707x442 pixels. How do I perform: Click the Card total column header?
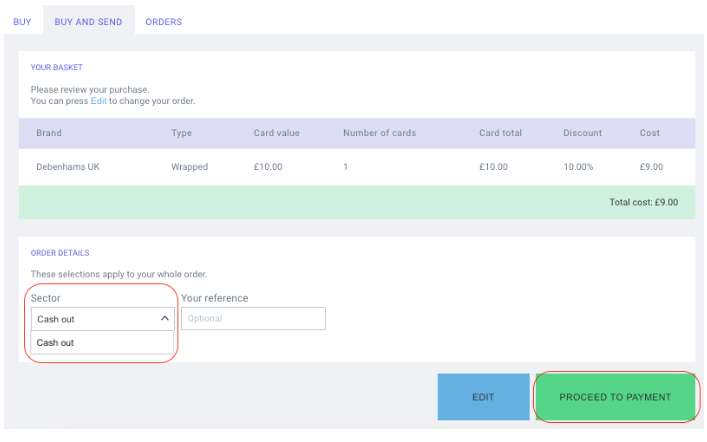(500, 133)
